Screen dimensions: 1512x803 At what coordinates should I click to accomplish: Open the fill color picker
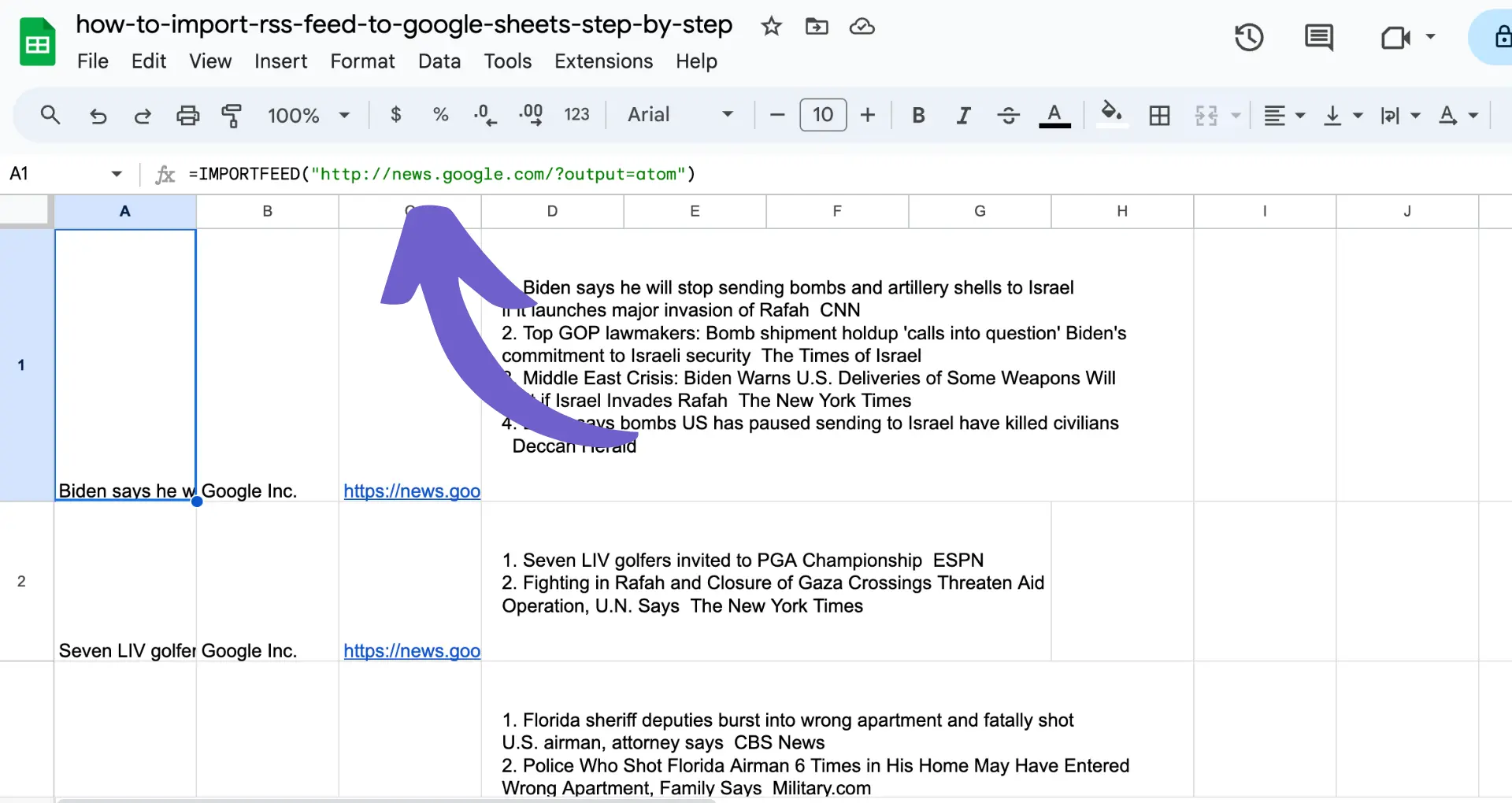point(1112,115)
